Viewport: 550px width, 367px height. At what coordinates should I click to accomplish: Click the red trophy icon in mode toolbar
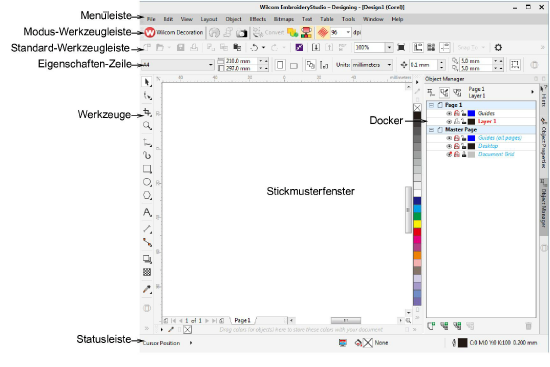click(x=306, y=33)
